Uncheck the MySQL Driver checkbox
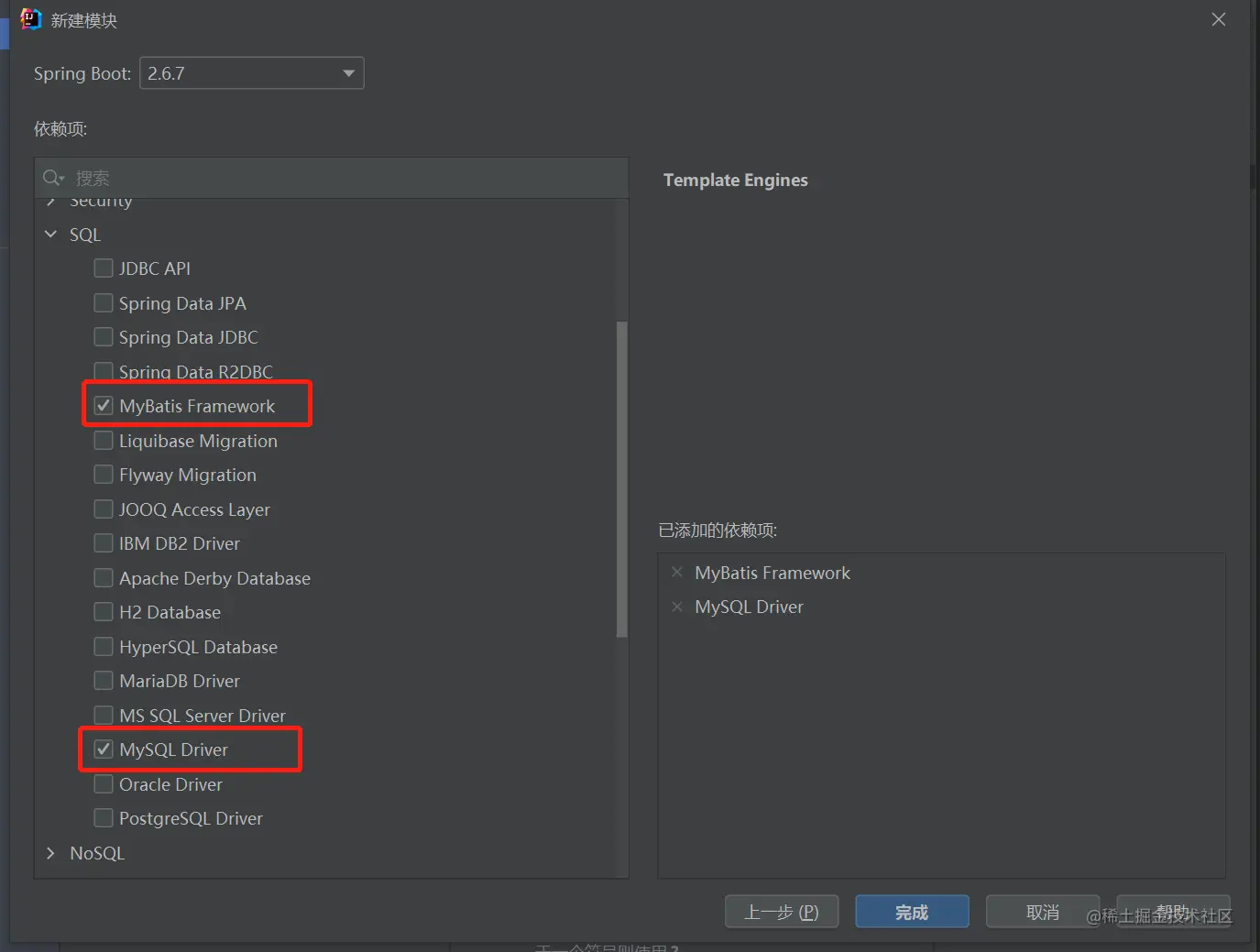The image size is (1260, 952). [104, 750]
